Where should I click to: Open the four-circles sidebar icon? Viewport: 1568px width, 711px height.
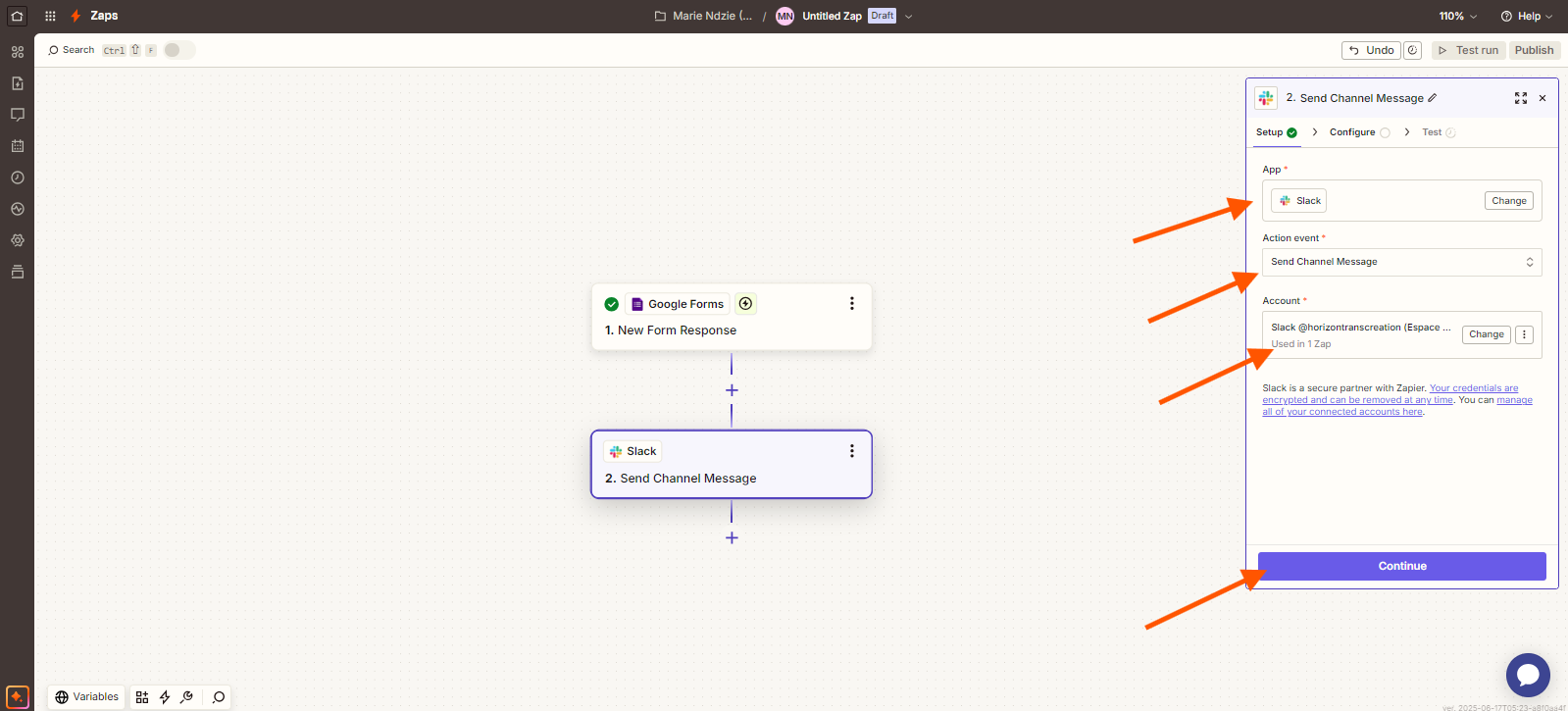17,52
